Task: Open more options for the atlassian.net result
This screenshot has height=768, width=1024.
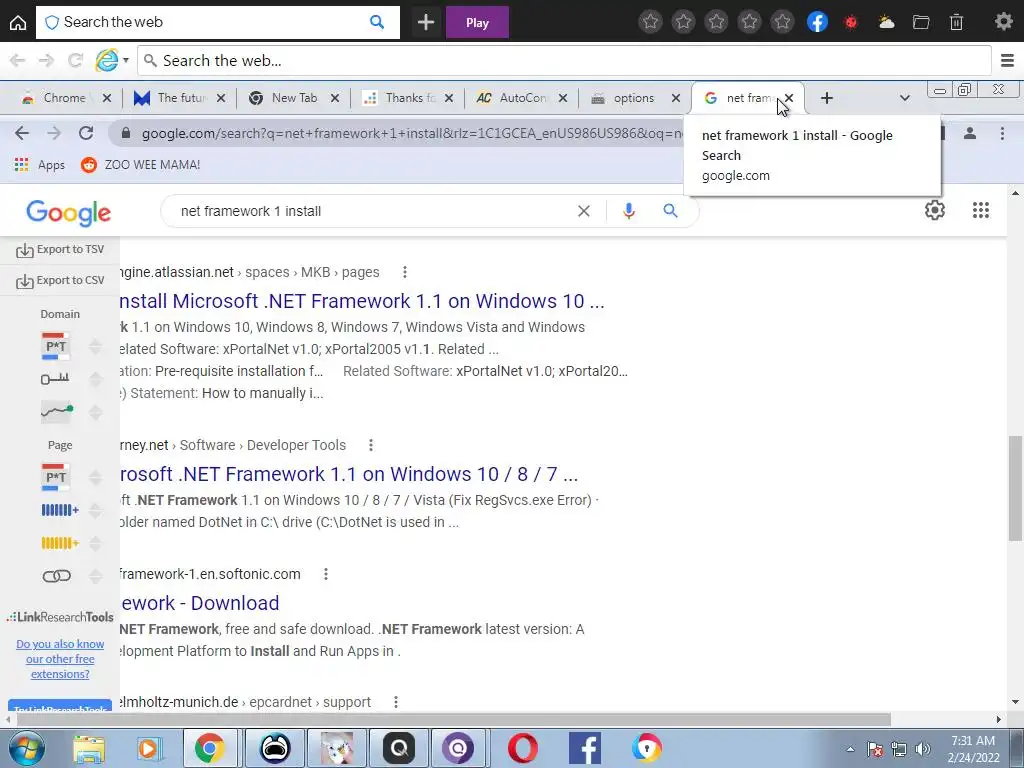Action: (405, 272)
